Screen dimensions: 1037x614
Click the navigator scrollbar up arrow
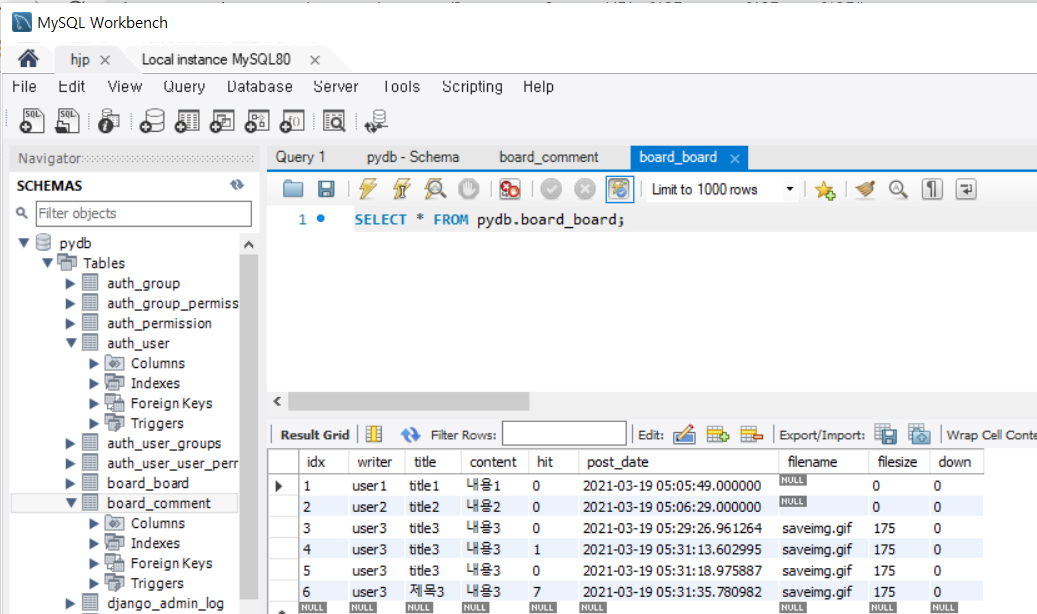tap(249, 245)
